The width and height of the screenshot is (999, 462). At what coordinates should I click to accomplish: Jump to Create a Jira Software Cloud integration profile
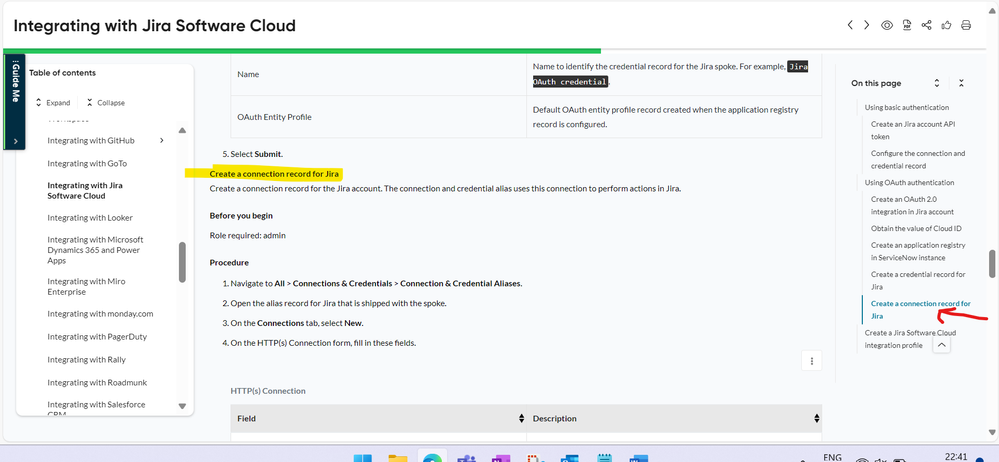910,339
